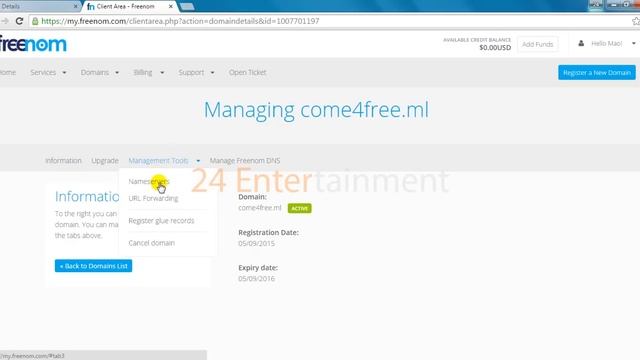
Task: Click the come4free.ml domain value
Action: pos(260,208)
